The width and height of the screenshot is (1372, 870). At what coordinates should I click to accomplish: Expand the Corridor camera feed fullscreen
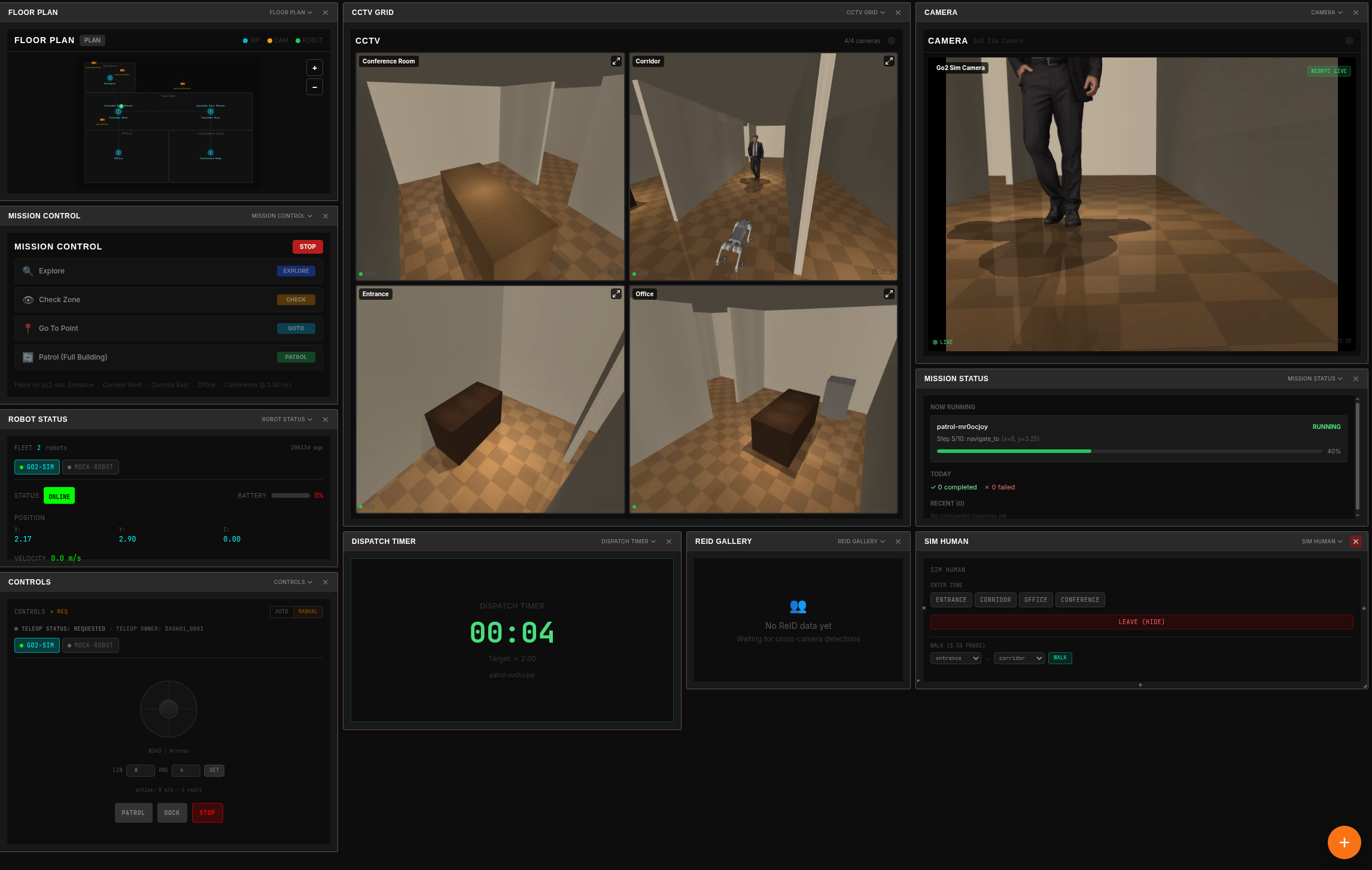tap(889, 61)
